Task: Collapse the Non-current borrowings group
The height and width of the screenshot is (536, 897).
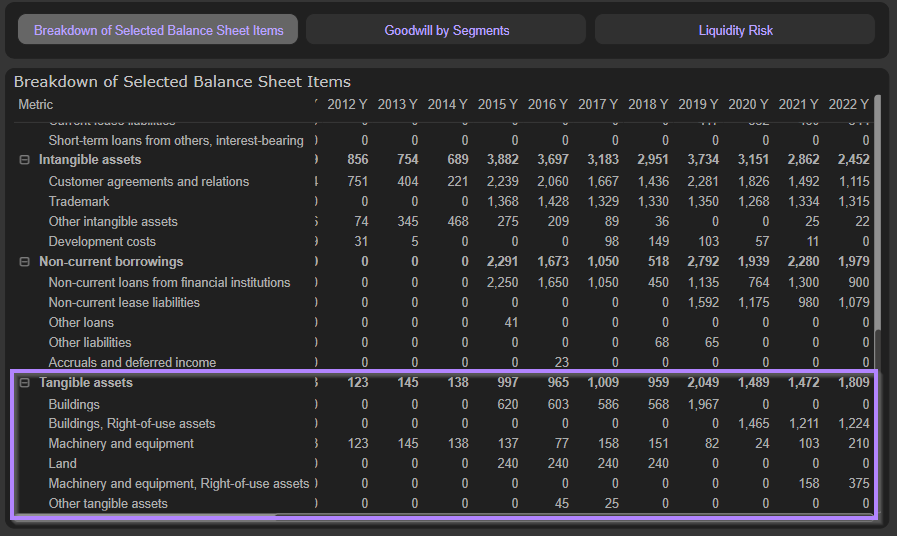Action: tap(25, 262)
